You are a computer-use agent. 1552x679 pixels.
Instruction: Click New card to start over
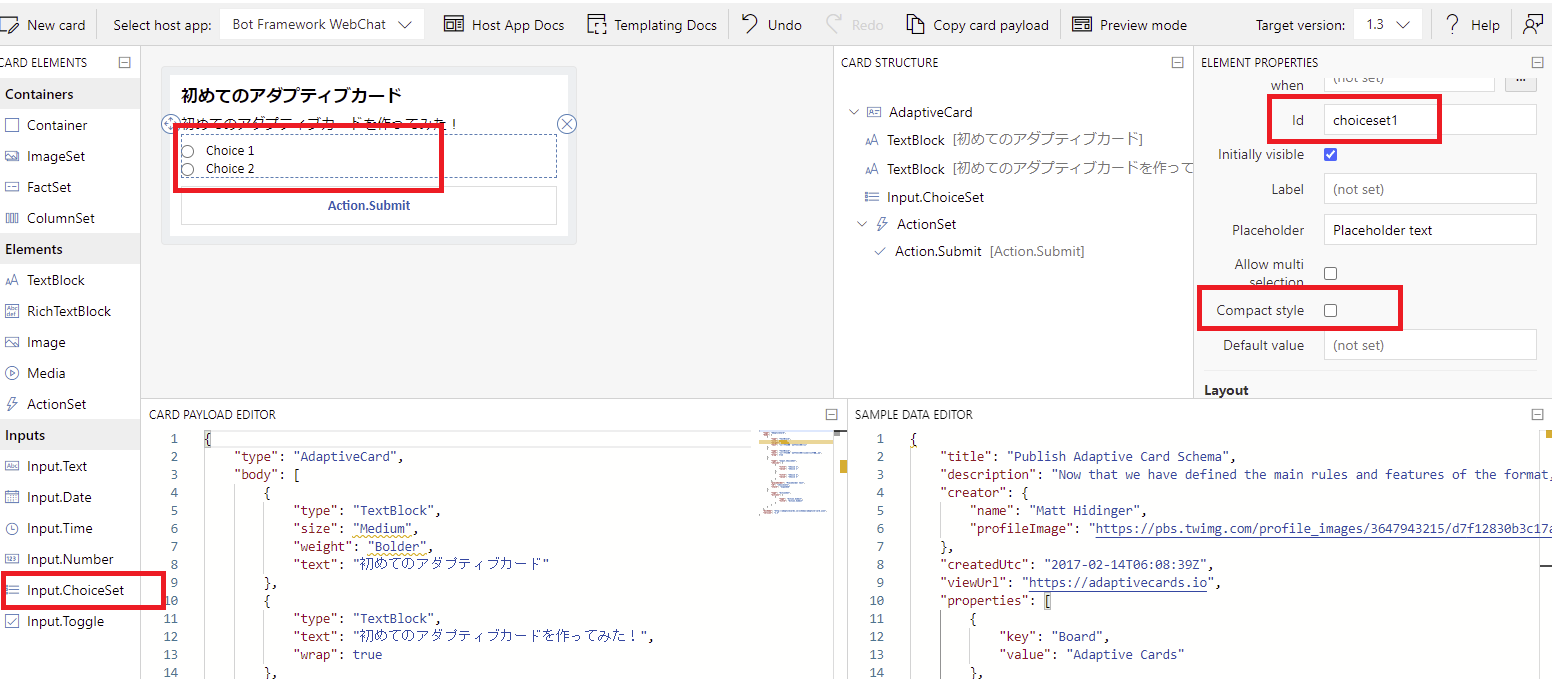click(45, 24)
